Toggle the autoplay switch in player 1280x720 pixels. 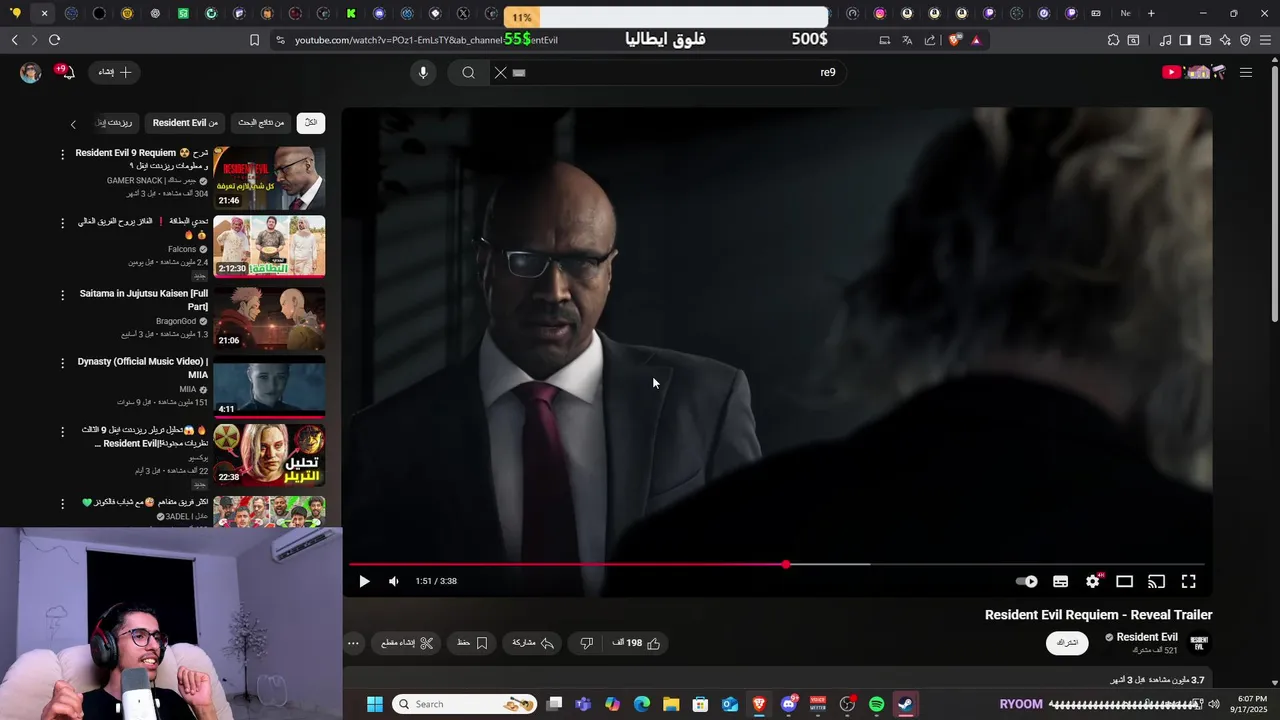1027,581
